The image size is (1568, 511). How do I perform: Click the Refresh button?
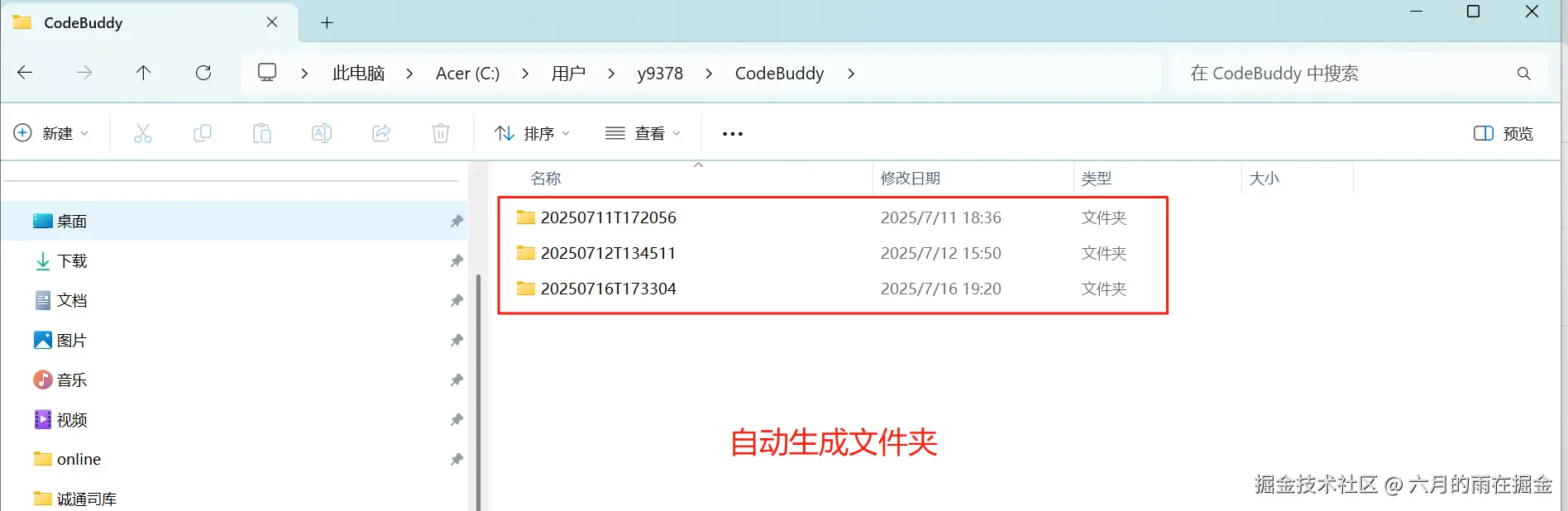coord(203,73)
